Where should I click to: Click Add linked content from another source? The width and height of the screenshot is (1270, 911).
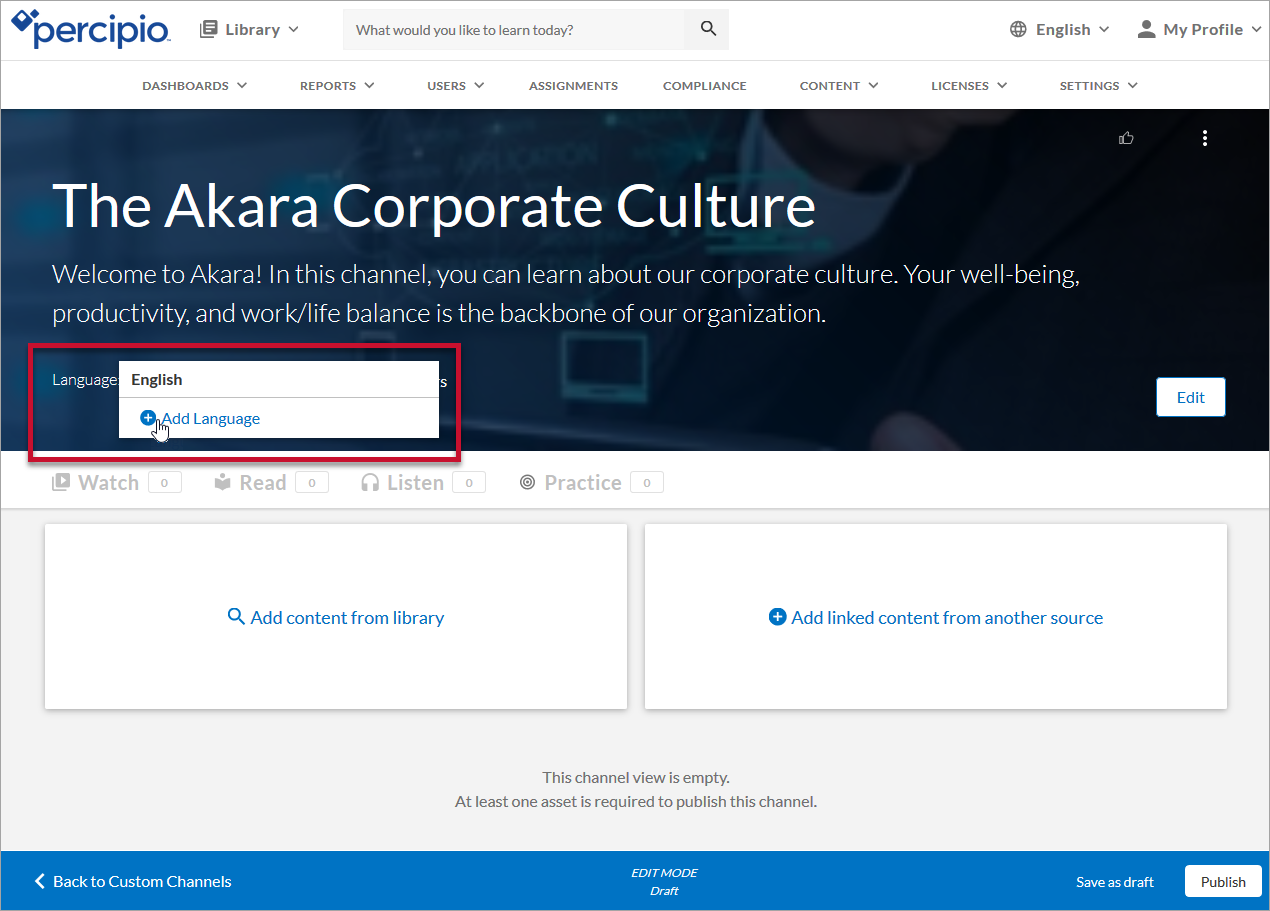936,618
